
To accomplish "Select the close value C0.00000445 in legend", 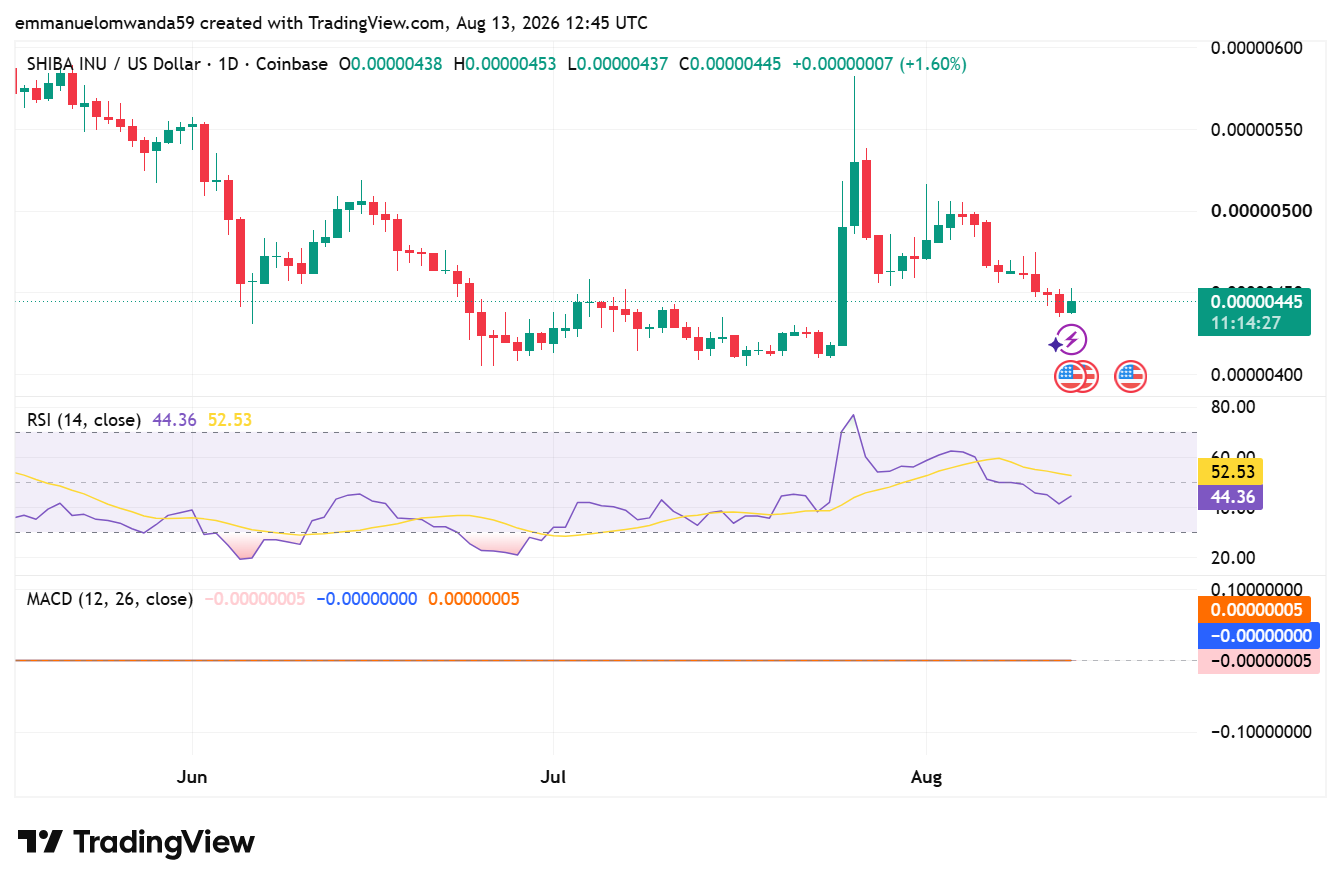I will (x=730, y=64).
